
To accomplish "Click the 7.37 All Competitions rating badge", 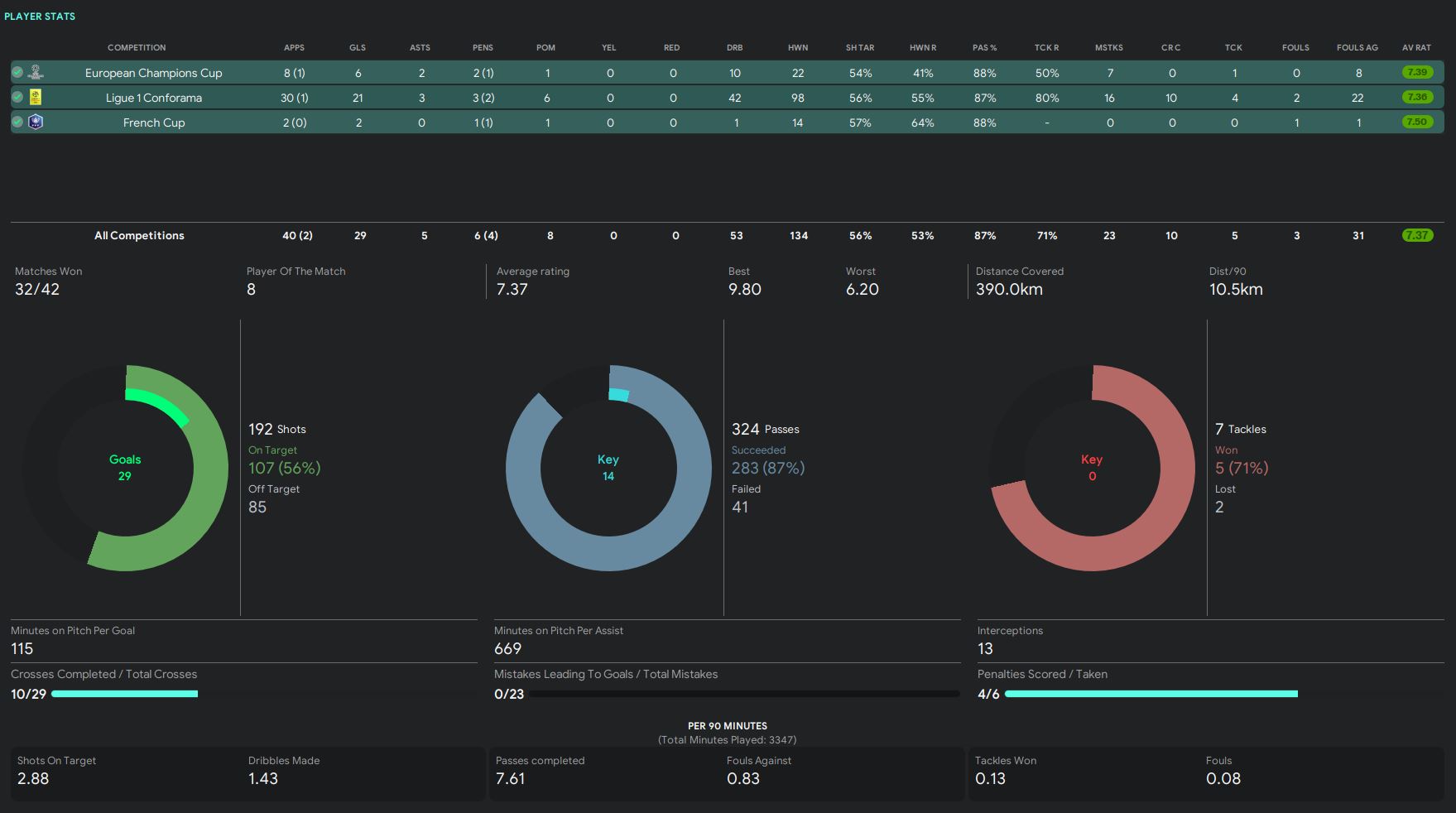I will 1417,235.
